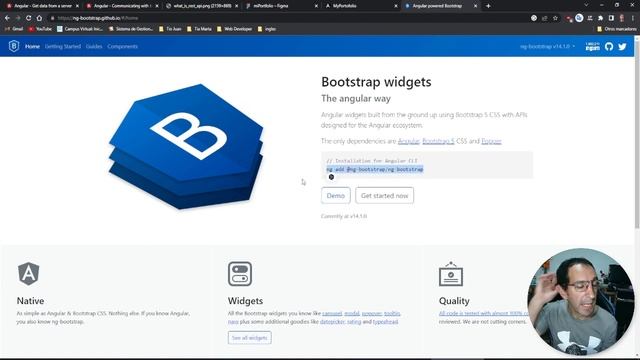Open the carousel widget link
Image resolution: width=640 pixels, height=360 pixels.
[x=332, y=313]
